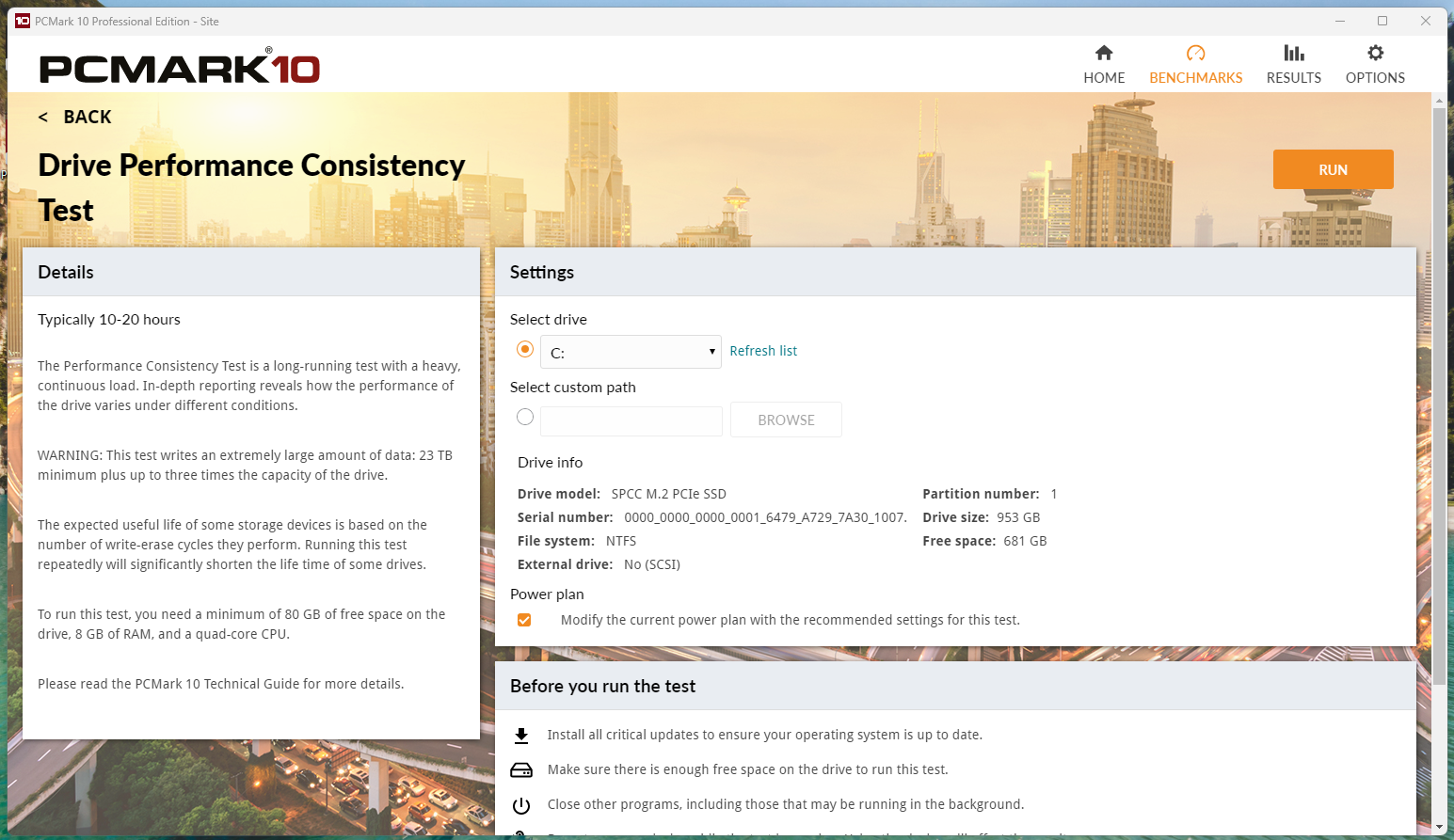Choose the Select custom path radio button

click(x=525, y=417)
